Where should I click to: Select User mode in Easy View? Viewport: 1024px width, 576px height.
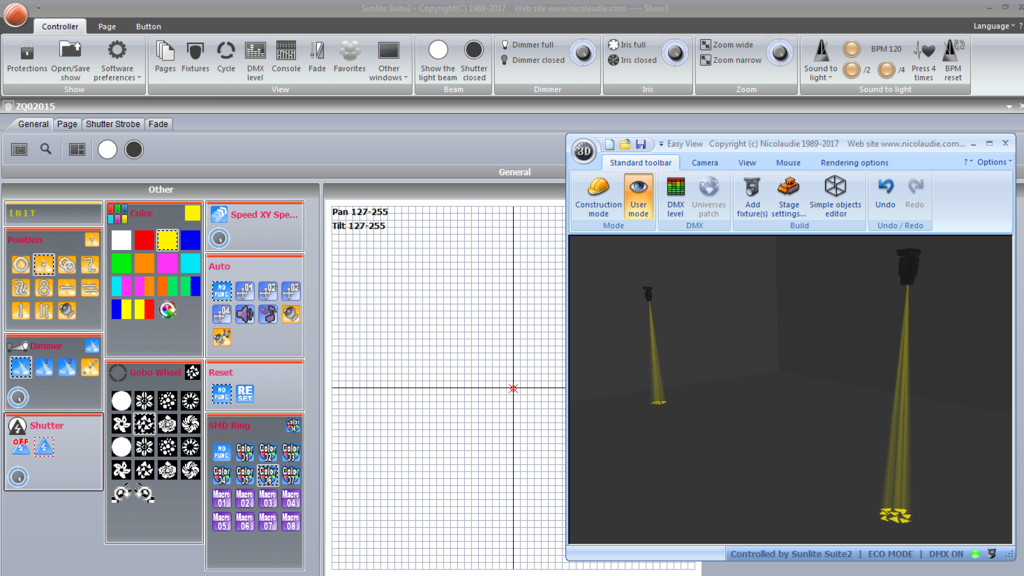tap(638, 197)
